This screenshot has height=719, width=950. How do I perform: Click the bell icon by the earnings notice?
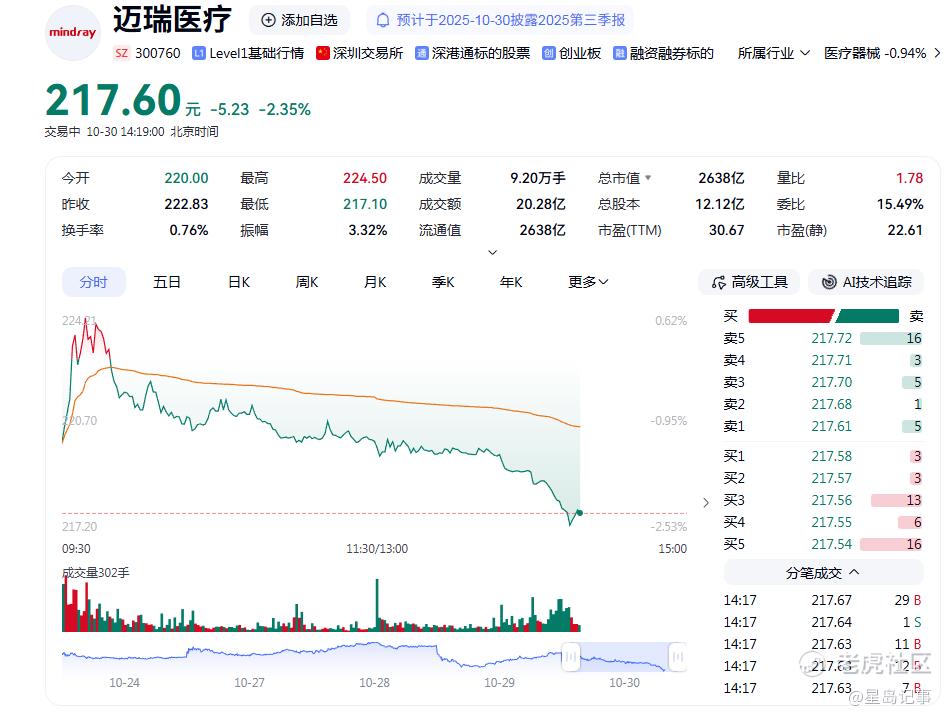pos(382,21)
